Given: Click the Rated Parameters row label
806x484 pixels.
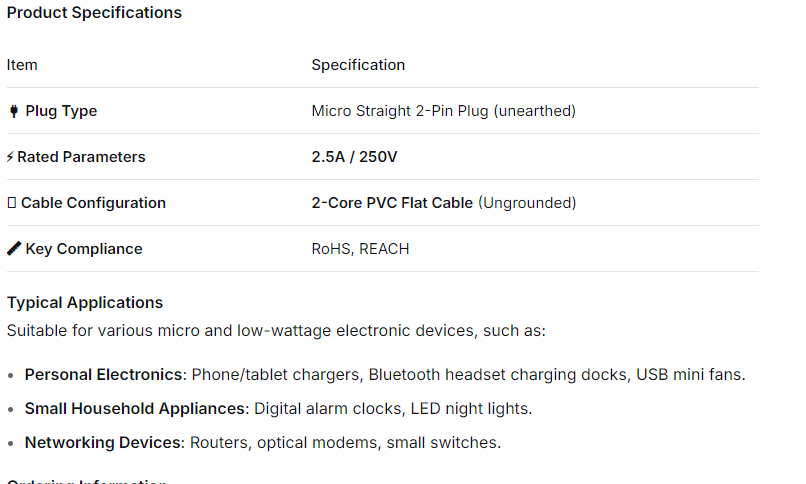Looking at the screenshot, I should coord(81,157).
